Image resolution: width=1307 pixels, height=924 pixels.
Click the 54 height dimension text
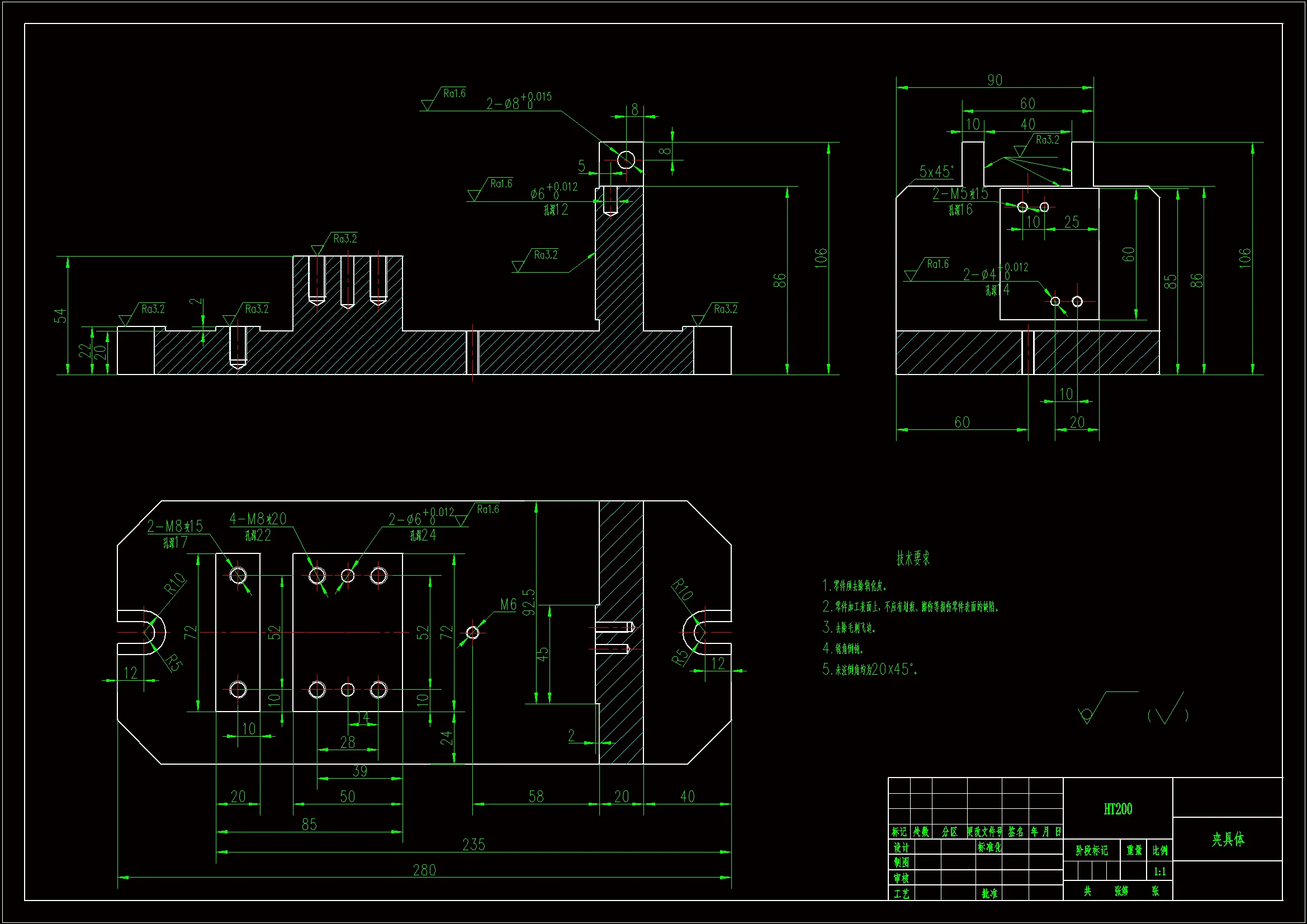[x=60, y=315]
